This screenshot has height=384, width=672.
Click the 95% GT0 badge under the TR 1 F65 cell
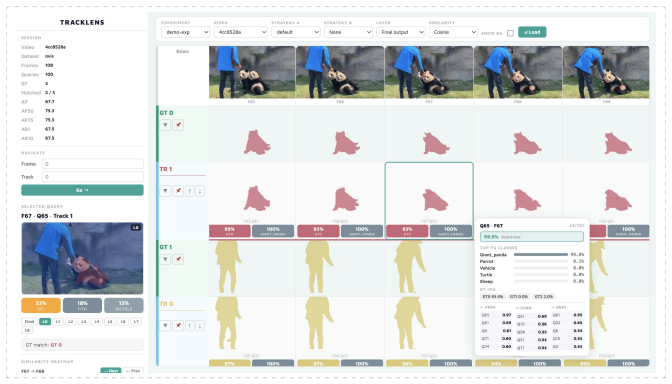230,231
